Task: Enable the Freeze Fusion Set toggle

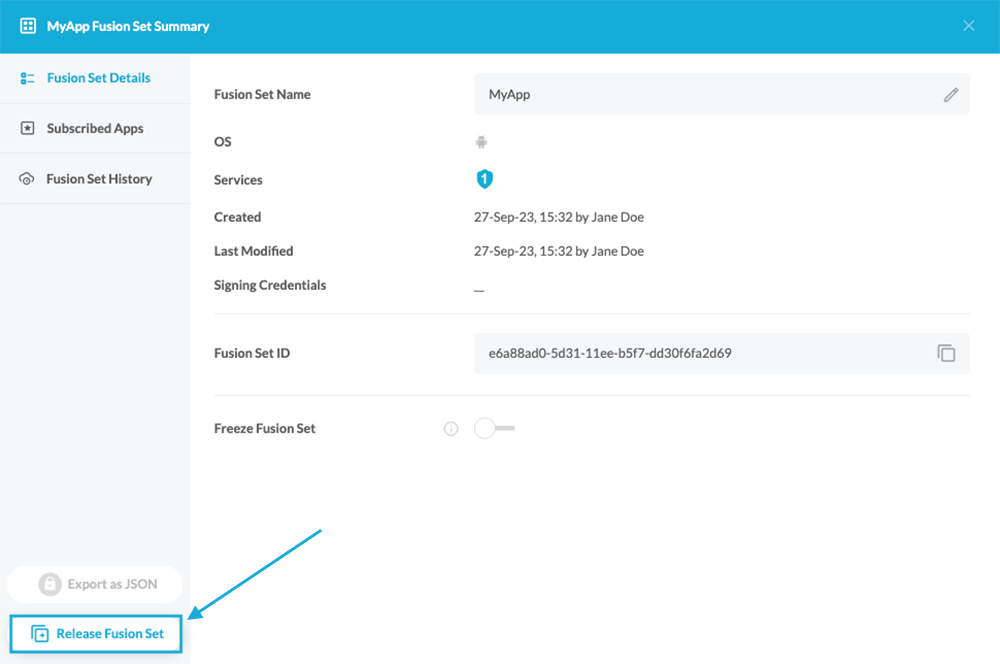Action: [x=495, y=429]
